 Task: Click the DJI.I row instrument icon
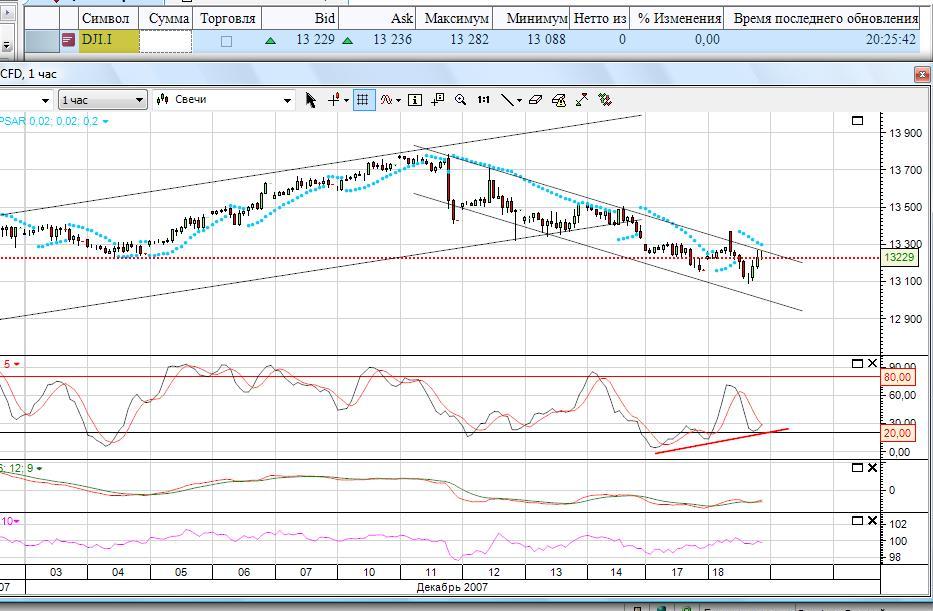tap(68, 40)
